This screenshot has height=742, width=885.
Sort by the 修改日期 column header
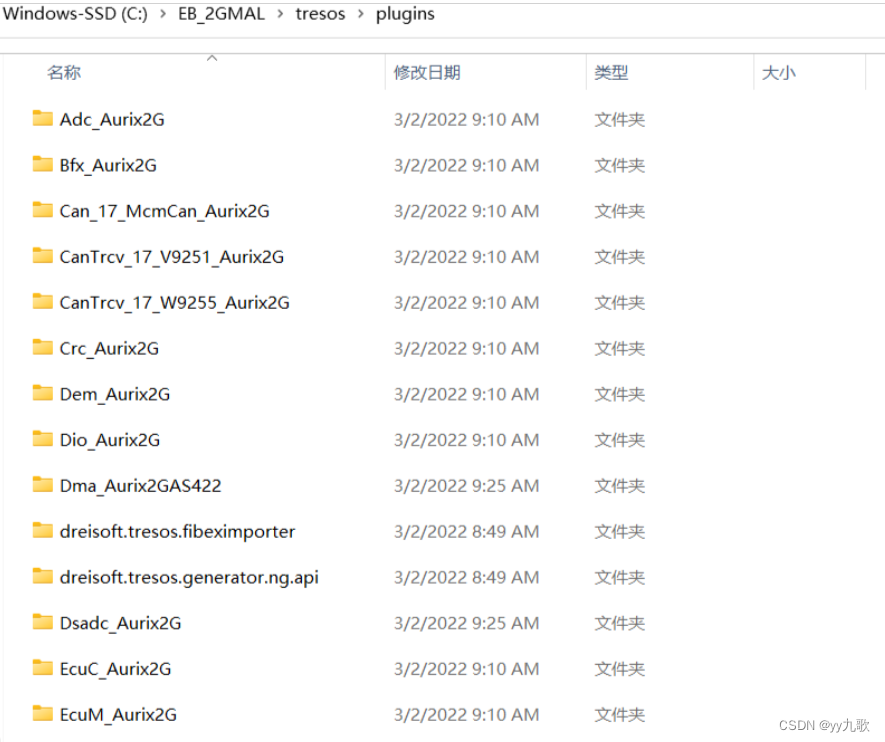pyautogui.click(x=427, y=72)
